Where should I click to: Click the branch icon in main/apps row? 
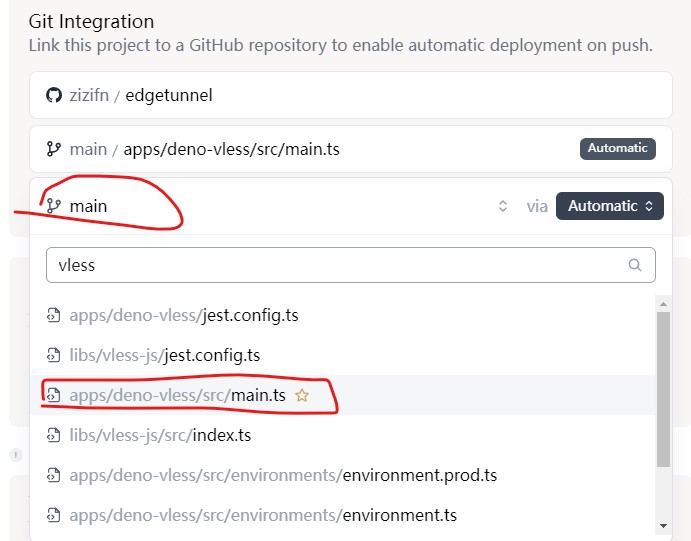(x=54, y=149)
